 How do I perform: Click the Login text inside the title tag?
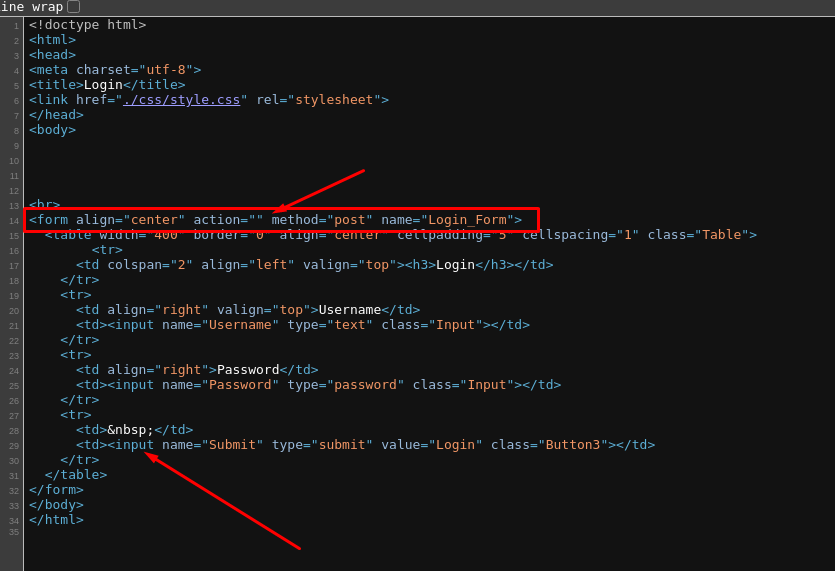(103, 85)
